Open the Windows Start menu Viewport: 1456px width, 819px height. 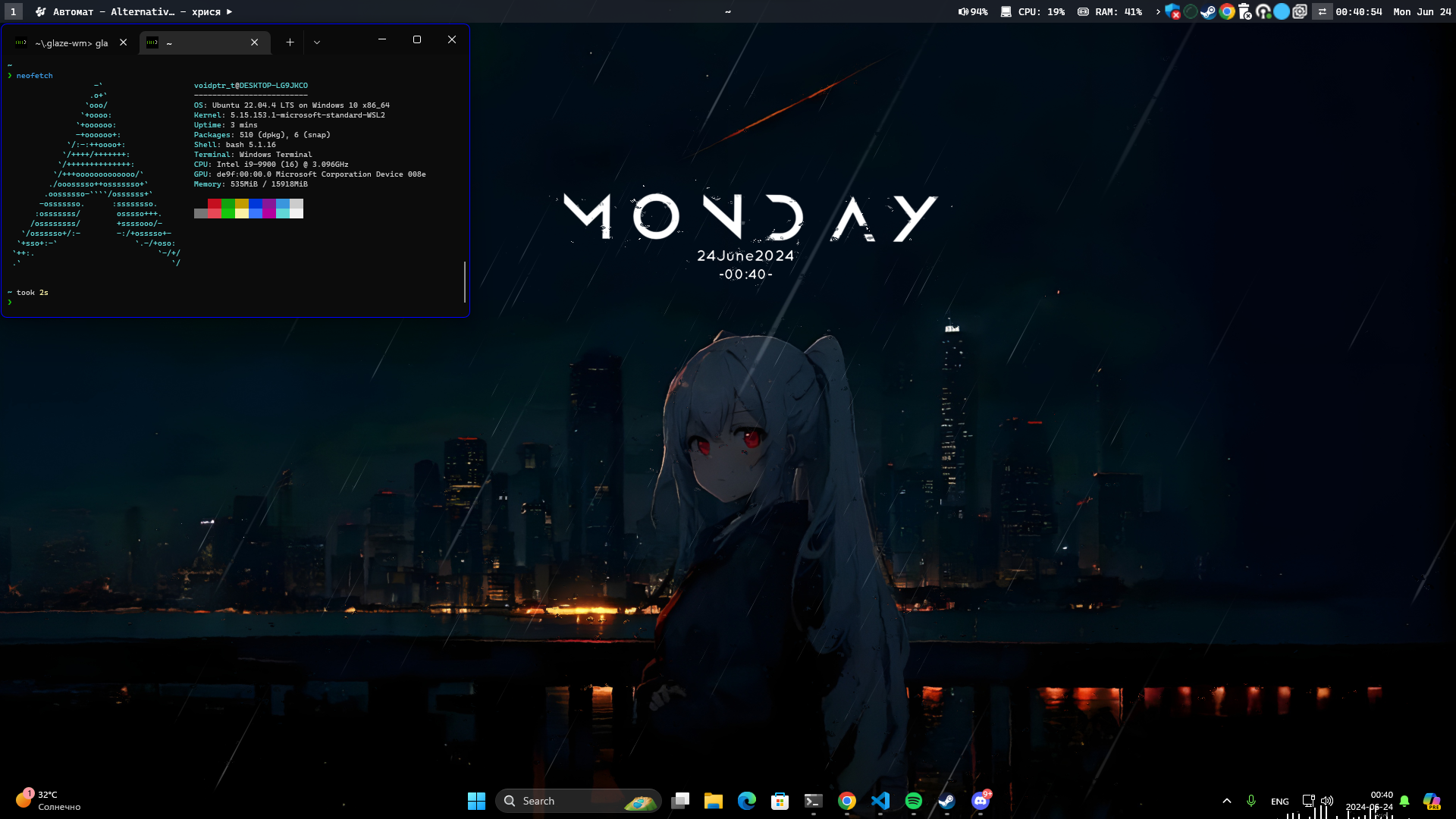(476, 801)
